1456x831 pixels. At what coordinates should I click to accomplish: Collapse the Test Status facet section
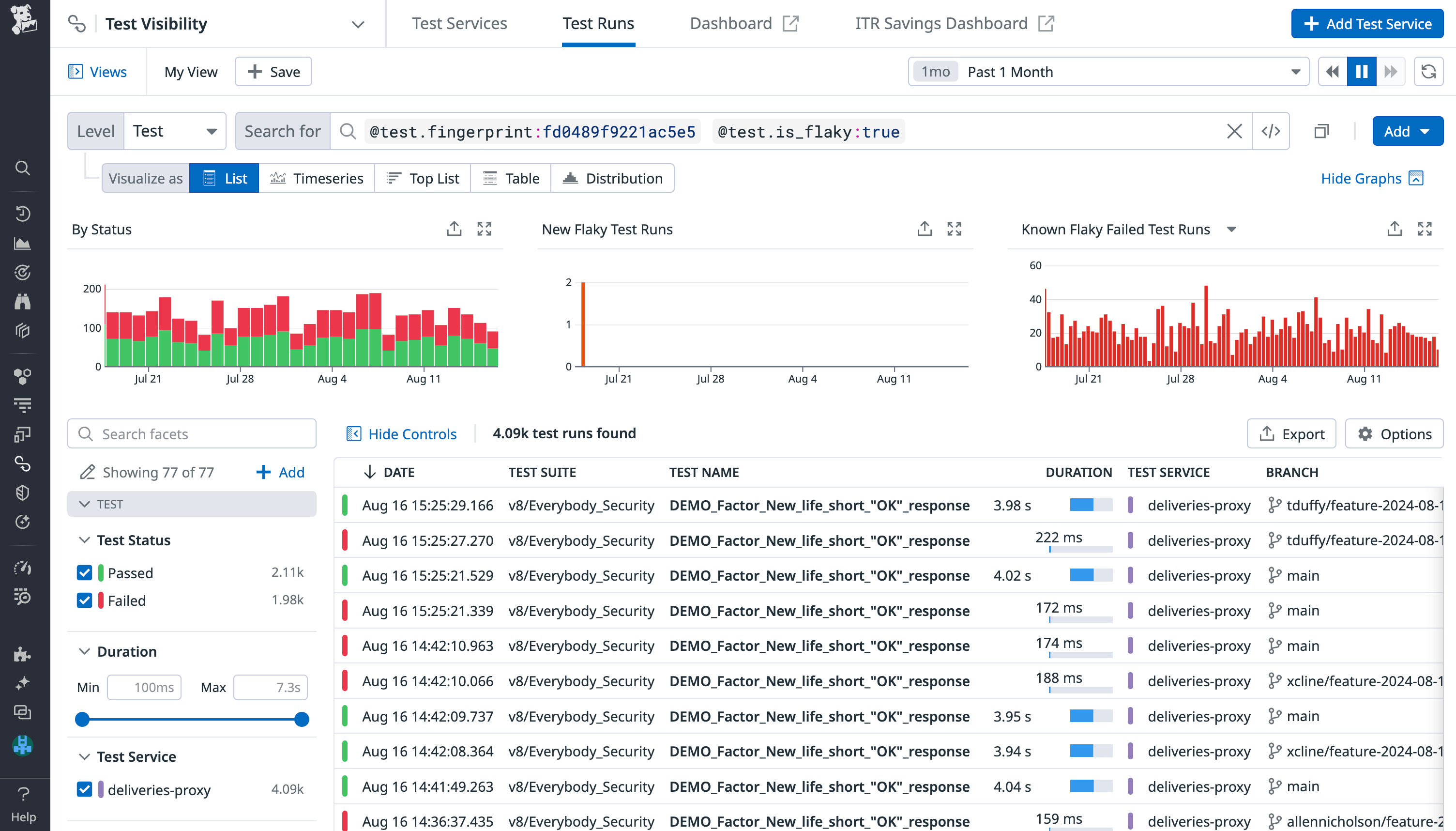[x=85, y=540]
